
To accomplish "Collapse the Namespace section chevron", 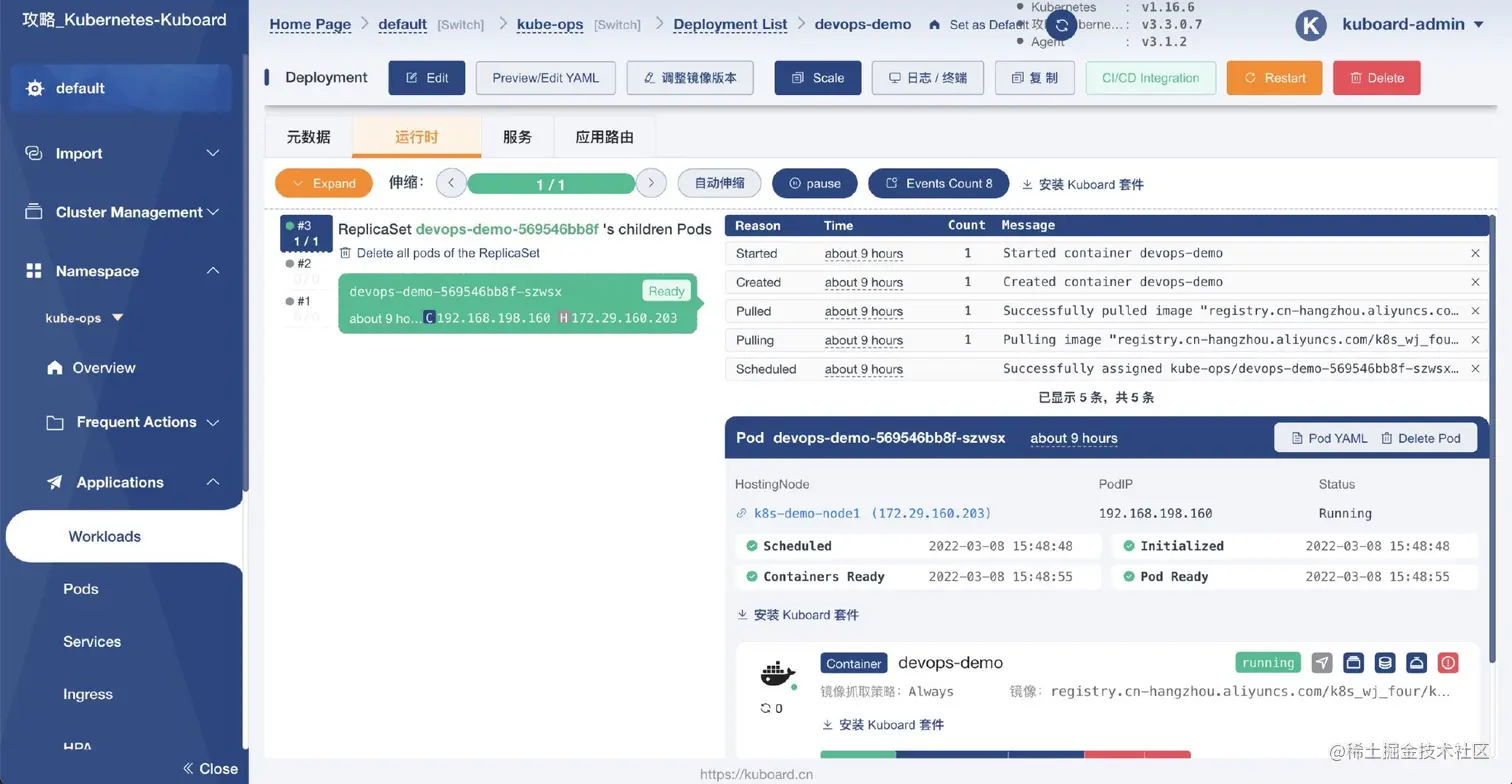I will pos(212,271).
